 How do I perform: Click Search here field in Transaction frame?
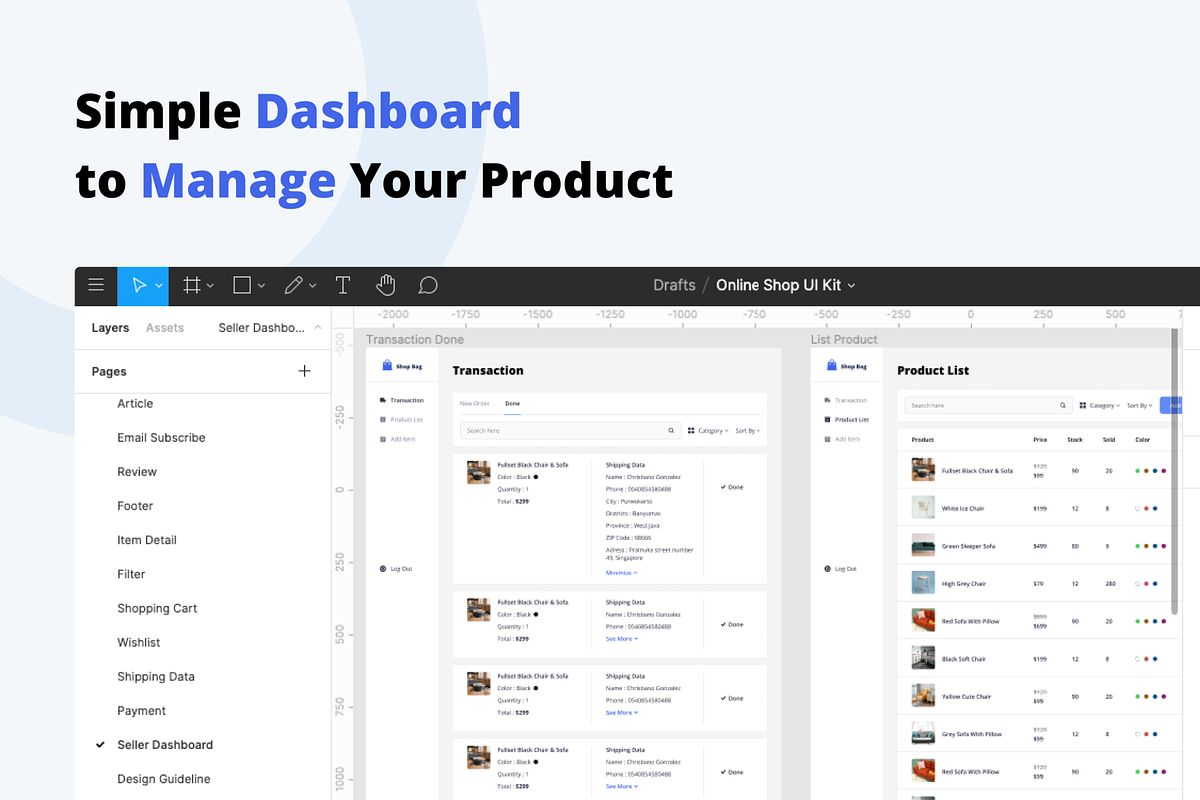click(x=570, y=430)
